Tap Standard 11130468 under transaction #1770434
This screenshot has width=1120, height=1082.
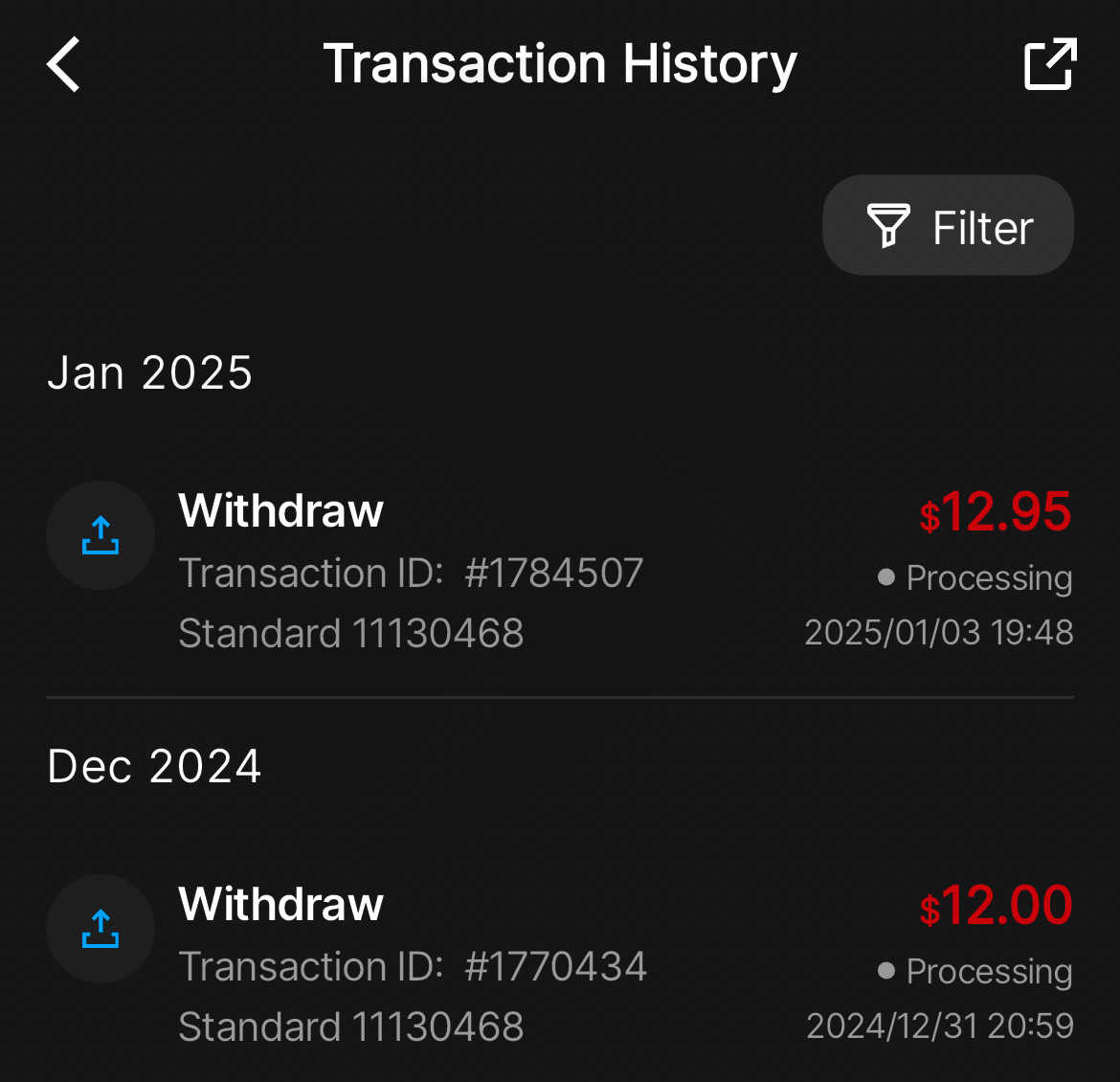pos(350,1027)
